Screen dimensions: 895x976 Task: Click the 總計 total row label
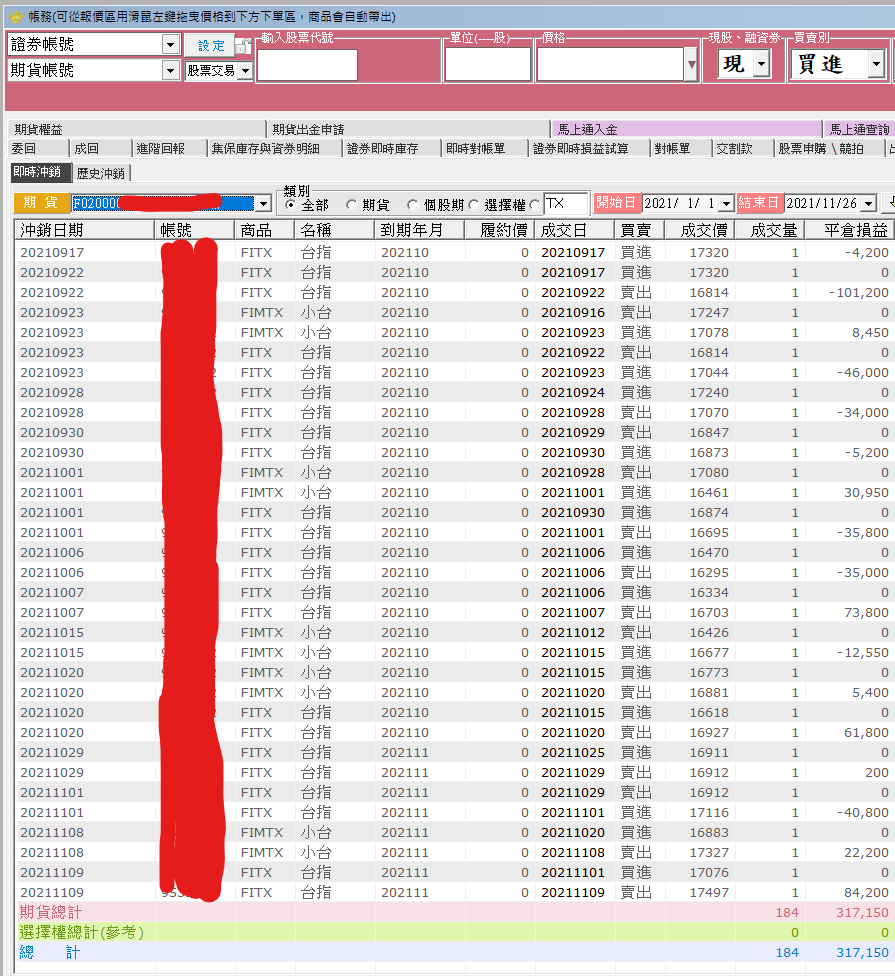49,952
